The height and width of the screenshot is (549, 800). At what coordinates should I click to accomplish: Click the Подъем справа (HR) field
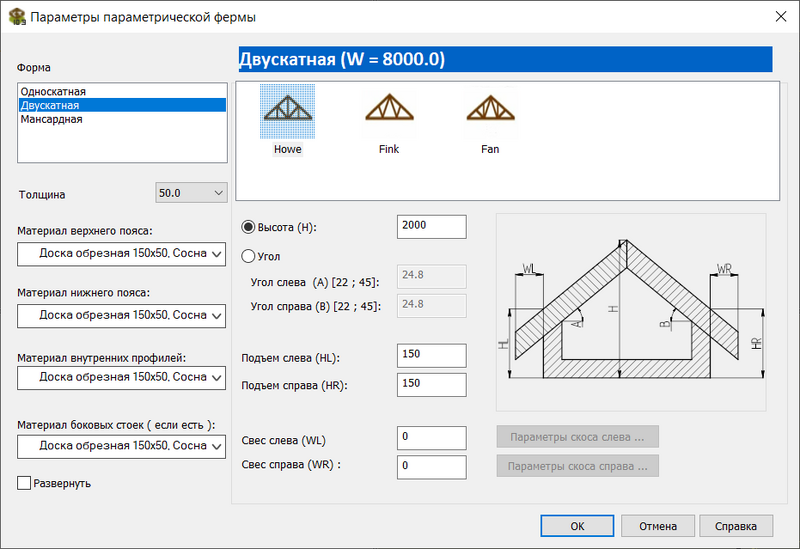pyautogui.click(x=432, y=385)
